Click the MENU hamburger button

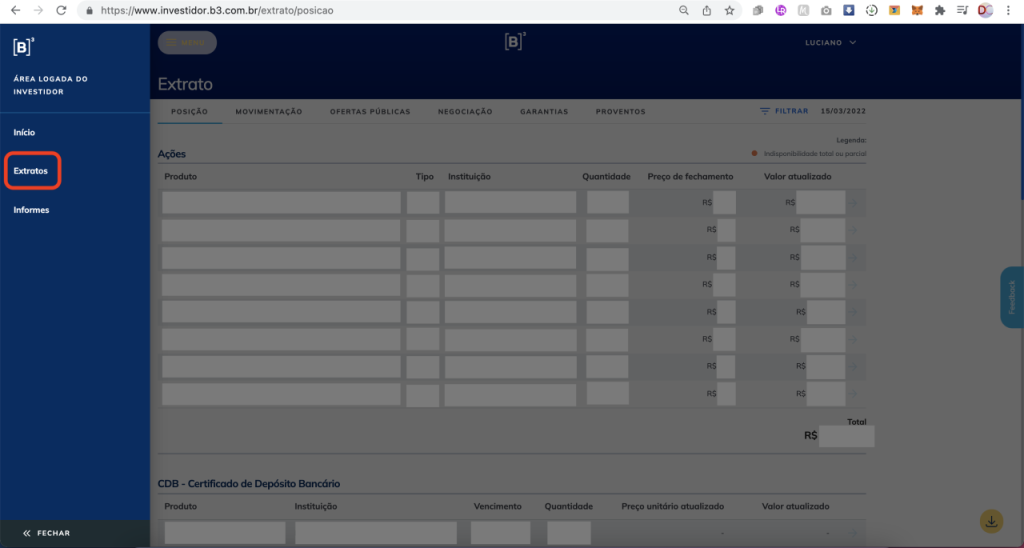point(187,42)
